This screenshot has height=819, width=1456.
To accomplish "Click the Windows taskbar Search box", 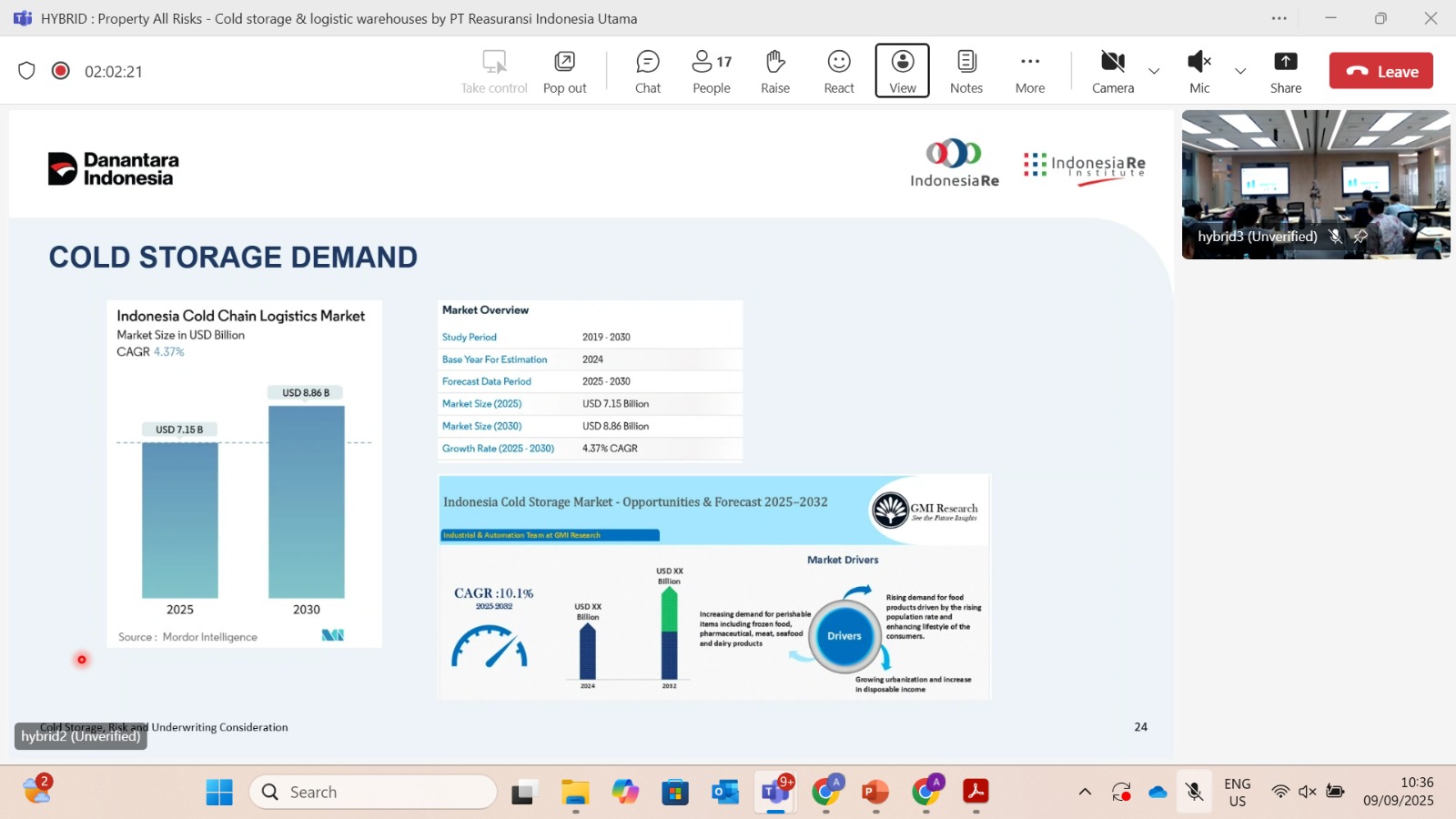I will pyautogui.click(x=373, y=792).
